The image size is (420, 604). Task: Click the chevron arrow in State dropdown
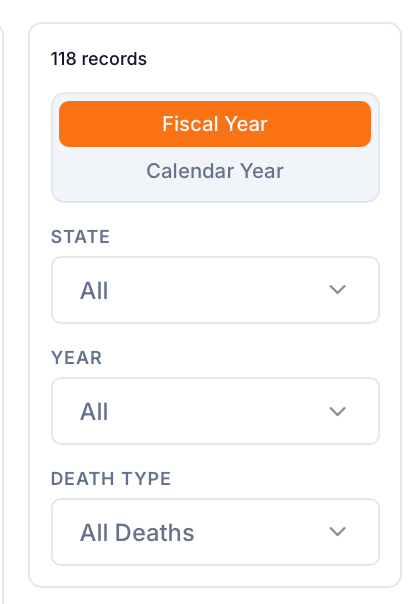(x=338, y=290)
